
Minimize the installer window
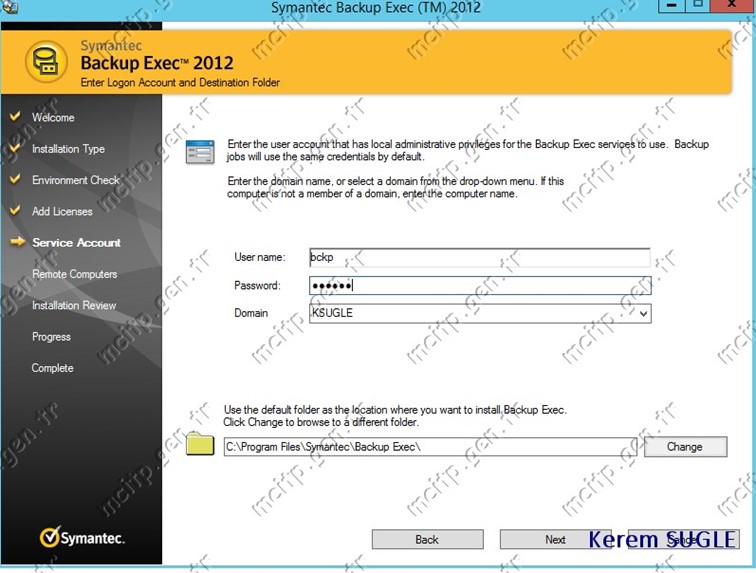672,5
